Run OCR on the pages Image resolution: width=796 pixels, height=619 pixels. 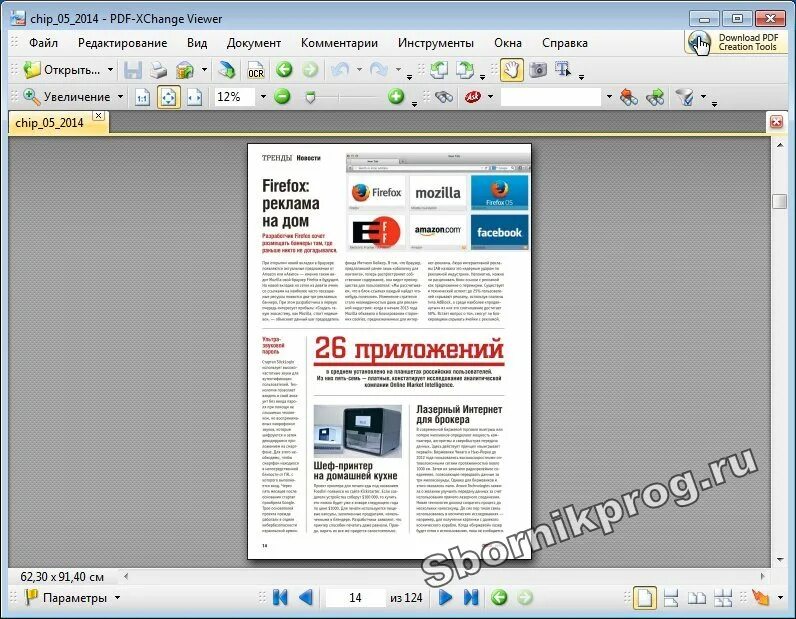(255, 70)
